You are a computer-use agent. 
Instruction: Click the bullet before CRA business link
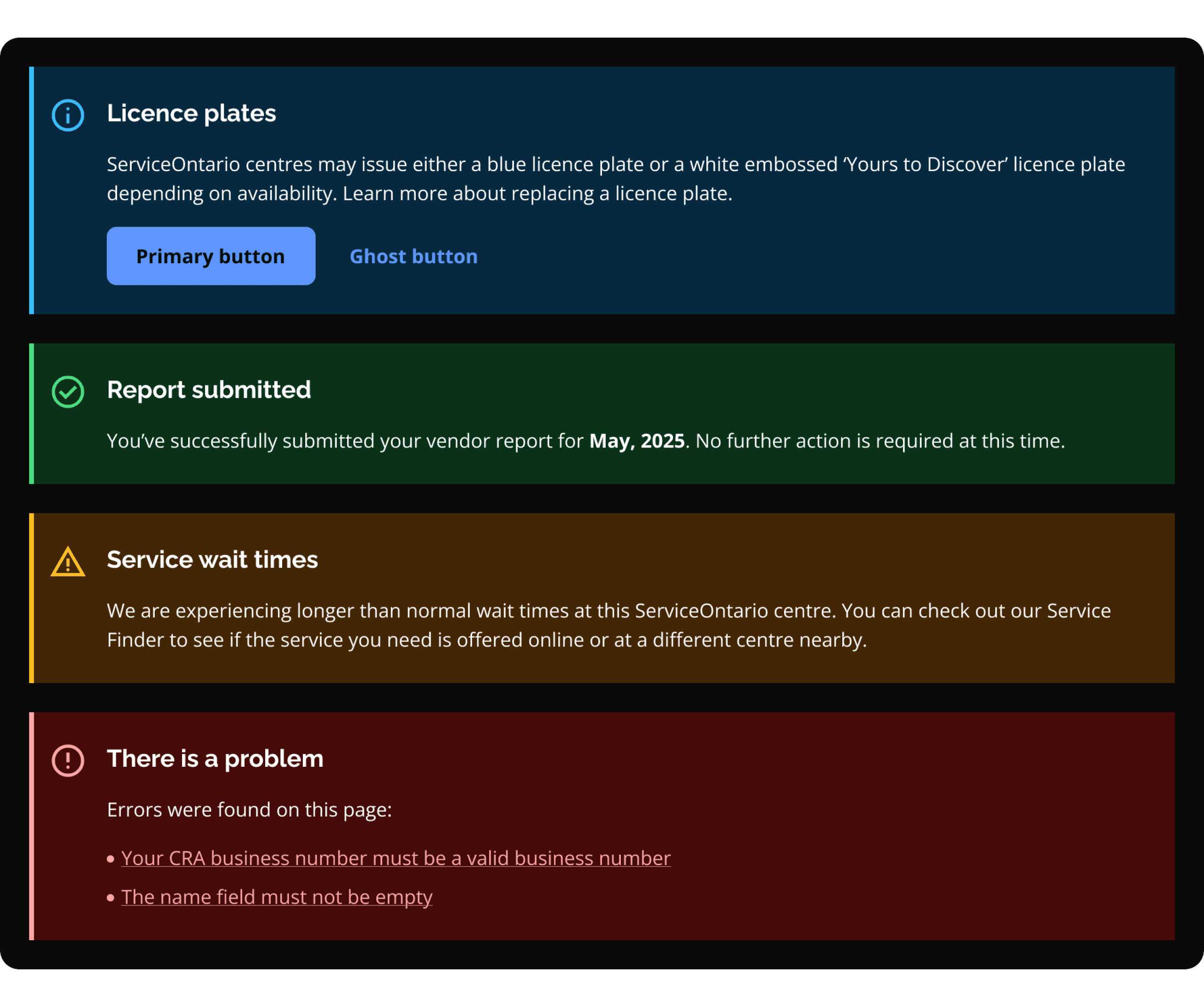pyautogui.click(x=111, y=859)
